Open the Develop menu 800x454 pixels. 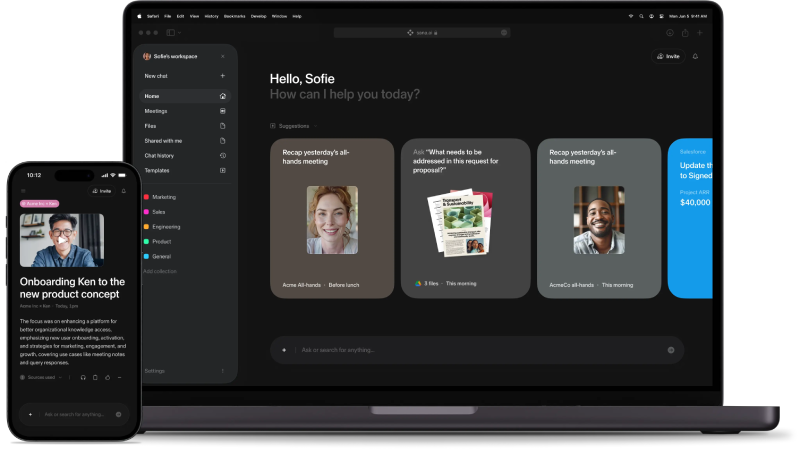[x=258, y=16]
